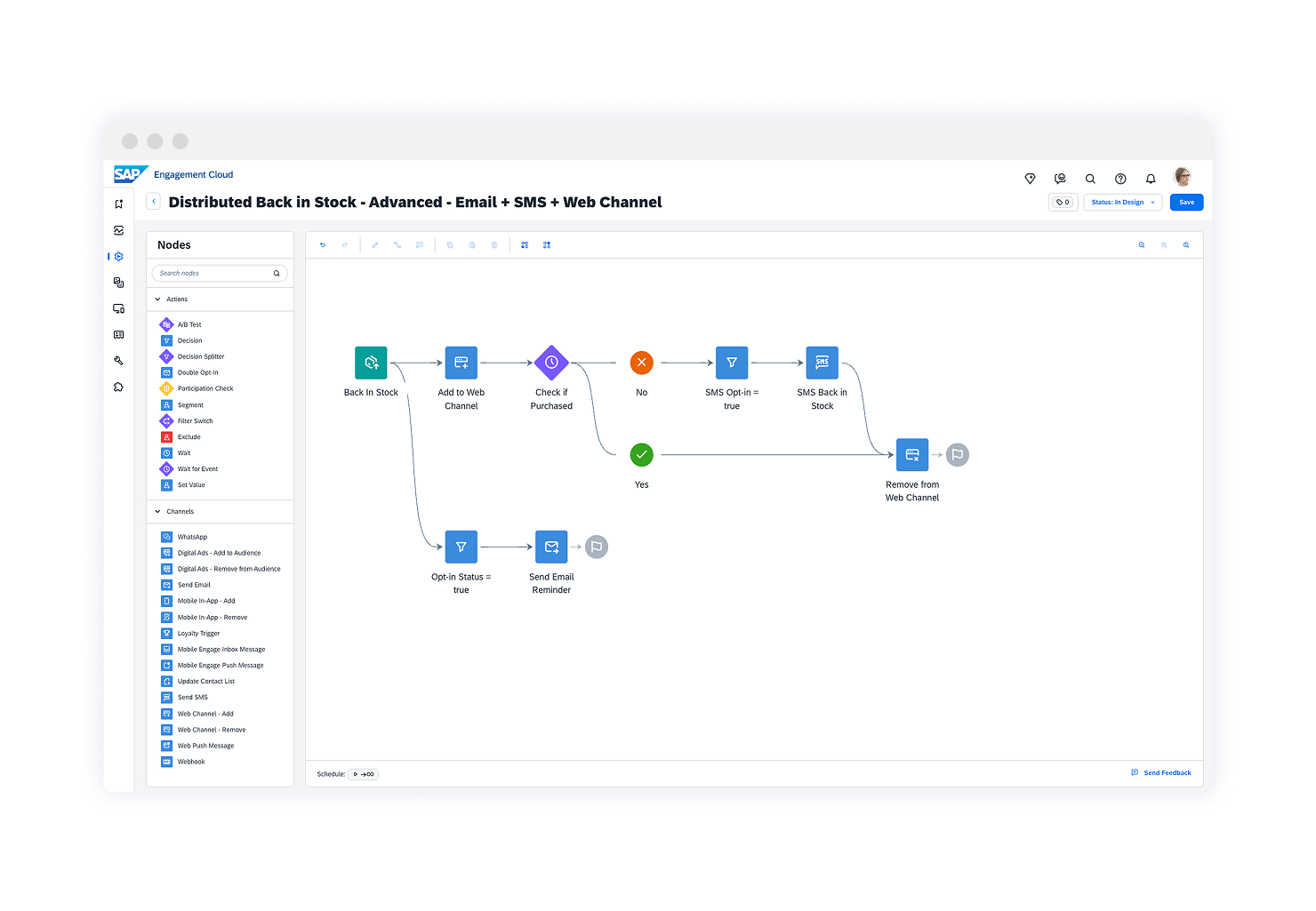This screenshot has width=1316, height=911.
Task: Select the SMS Opt-in = true filter node
Action: point(732,363)
